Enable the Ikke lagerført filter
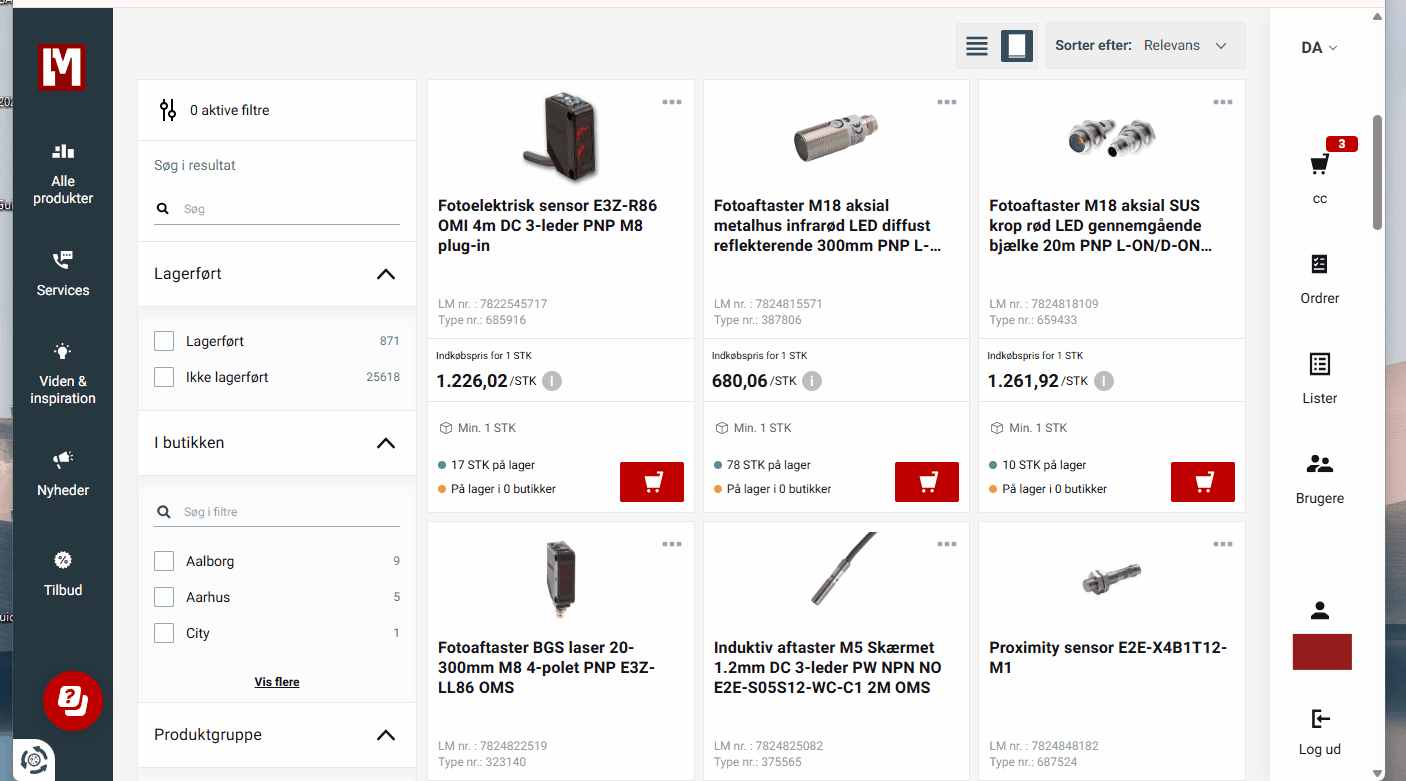Viewport: 1406px width, 781px height. (x=164, y=378)
